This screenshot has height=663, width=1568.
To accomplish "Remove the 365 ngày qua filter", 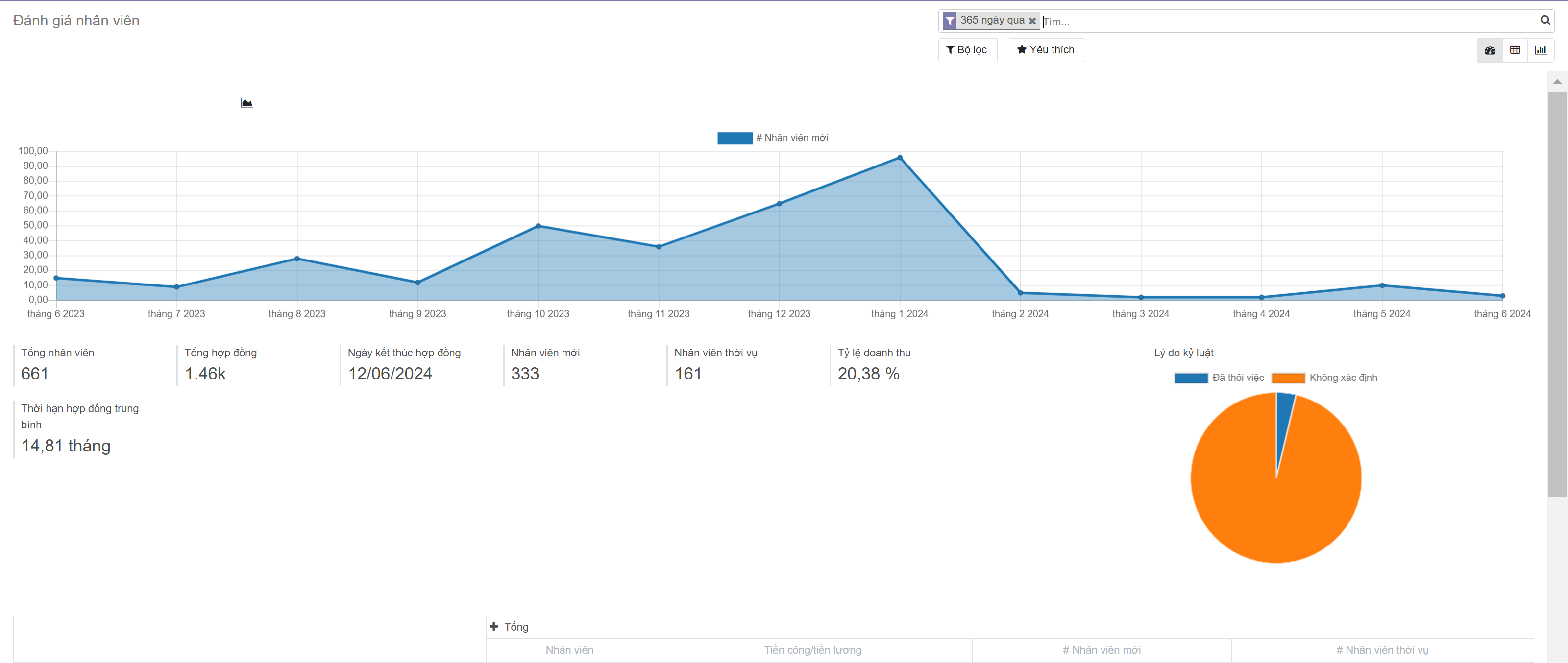I will point(1032,21).
